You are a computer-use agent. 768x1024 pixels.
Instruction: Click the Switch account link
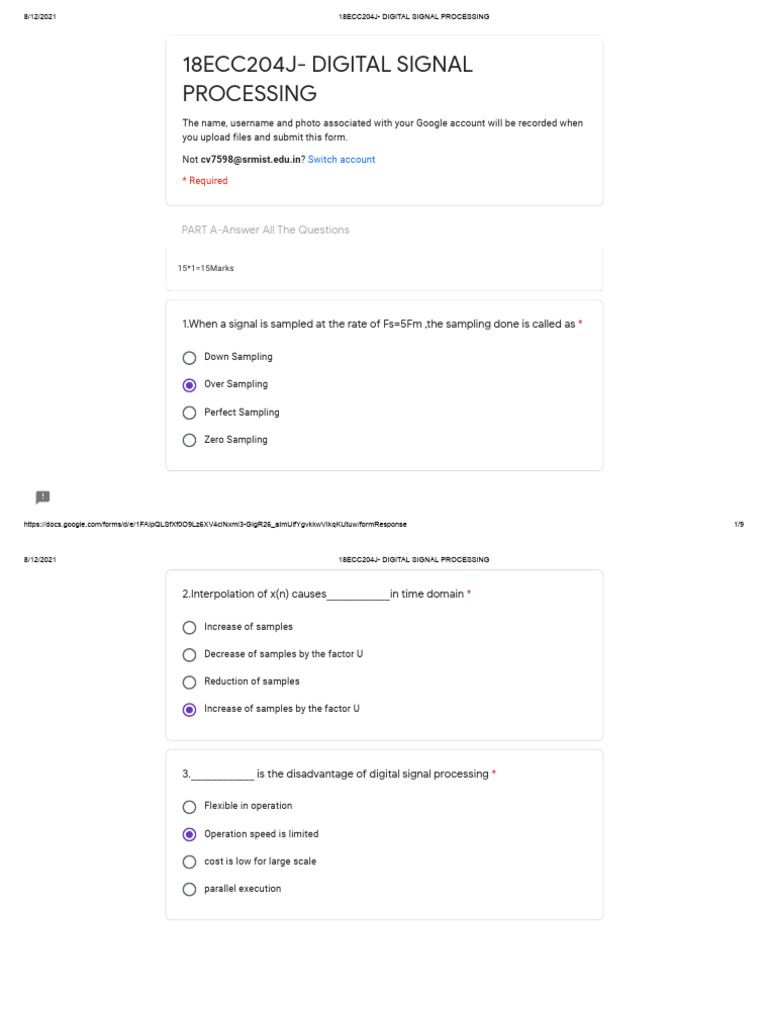(341, 160)
